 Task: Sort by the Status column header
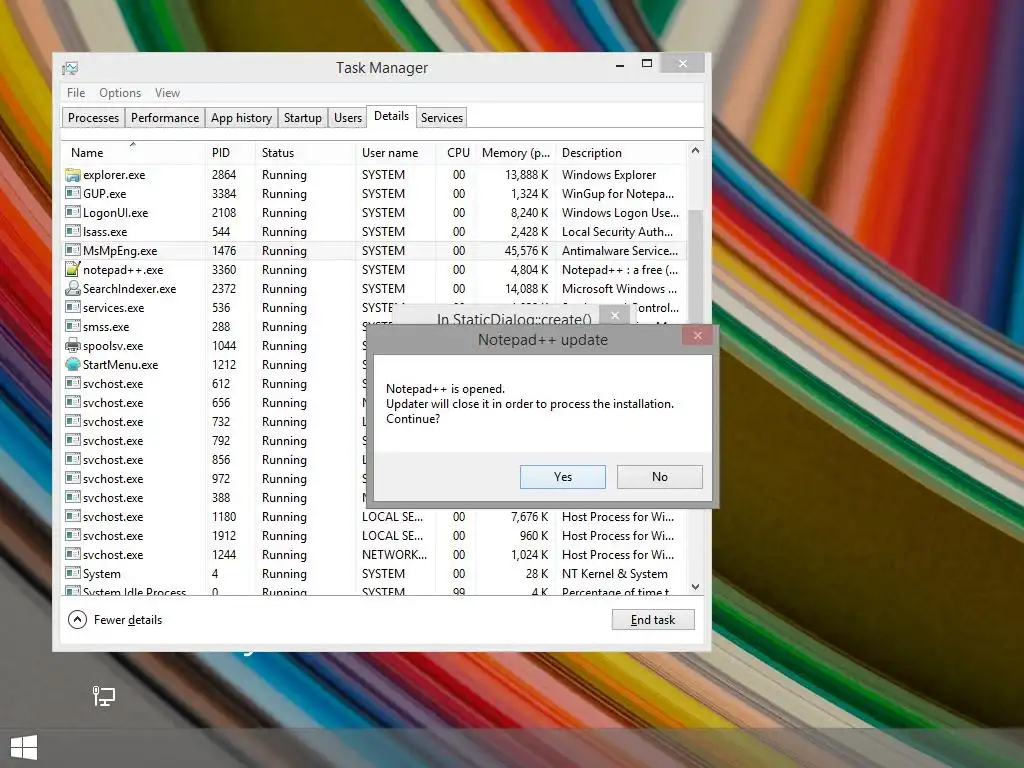click(305, 153)
